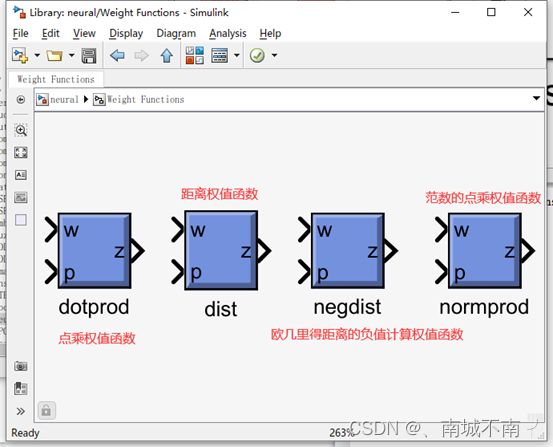Image resolution: width=553 pixels, height=447 pixels.
Task: Expand the Open folder dropdown arrow
Action: coord(71,55)
